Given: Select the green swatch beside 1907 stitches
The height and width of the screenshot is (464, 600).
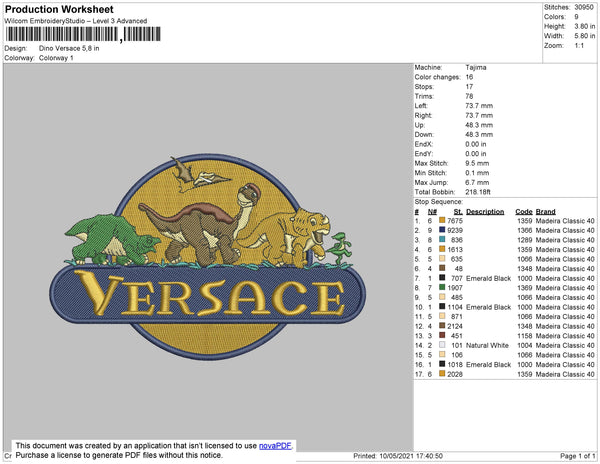Looking at the screenshot, I should (x=442, y=287).
